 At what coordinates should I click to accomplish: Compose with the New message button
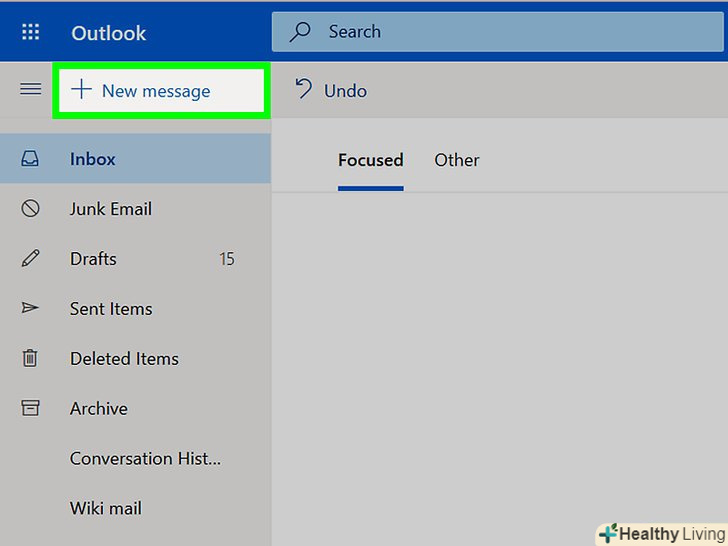point(161,91)
